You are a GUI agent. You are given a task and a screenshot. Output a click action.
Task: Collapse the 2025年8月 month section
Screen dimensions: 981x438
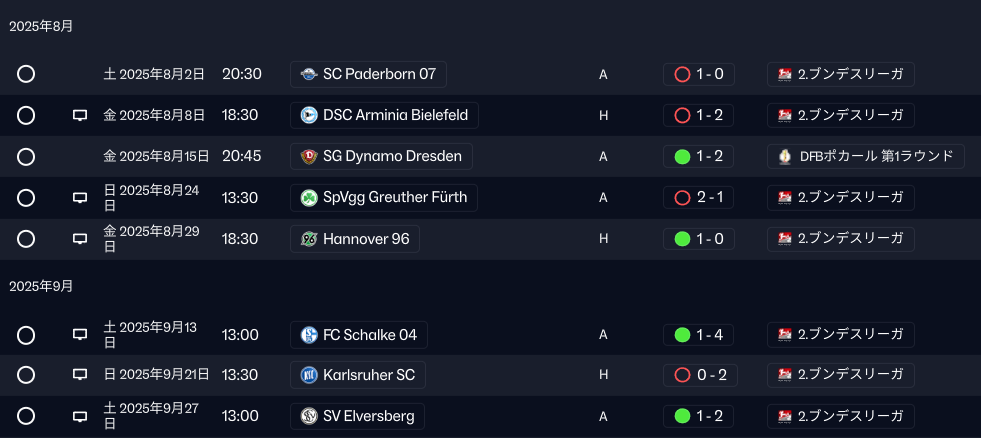point(41,27)
